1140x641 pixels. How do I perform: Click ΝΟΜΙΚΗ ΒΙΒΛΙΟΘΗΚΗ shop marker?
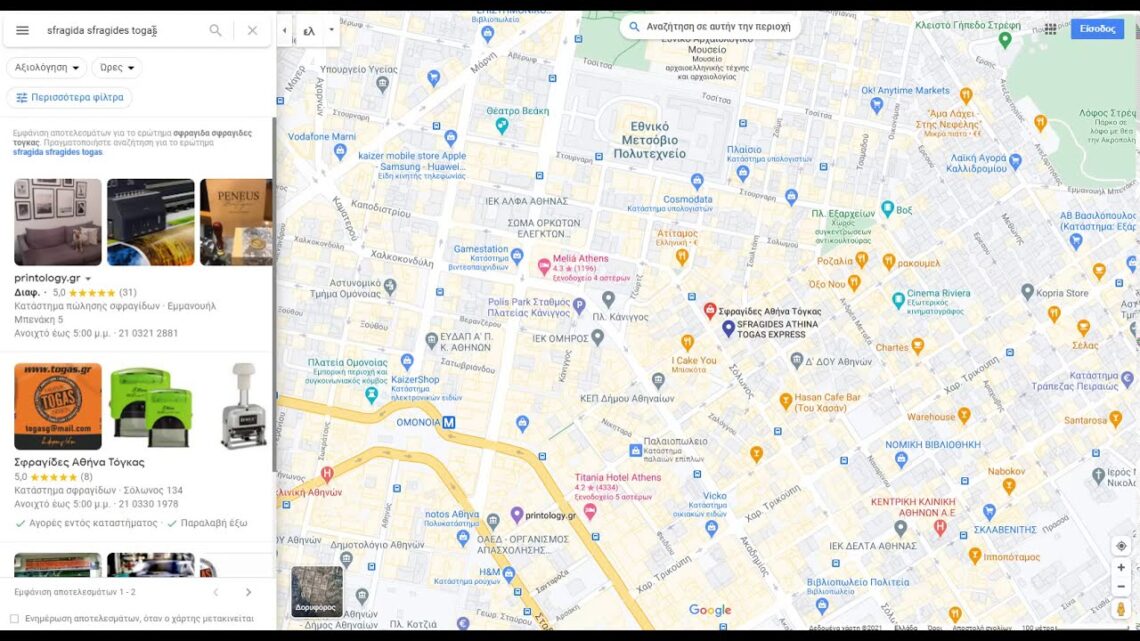(x=902, y=459)
